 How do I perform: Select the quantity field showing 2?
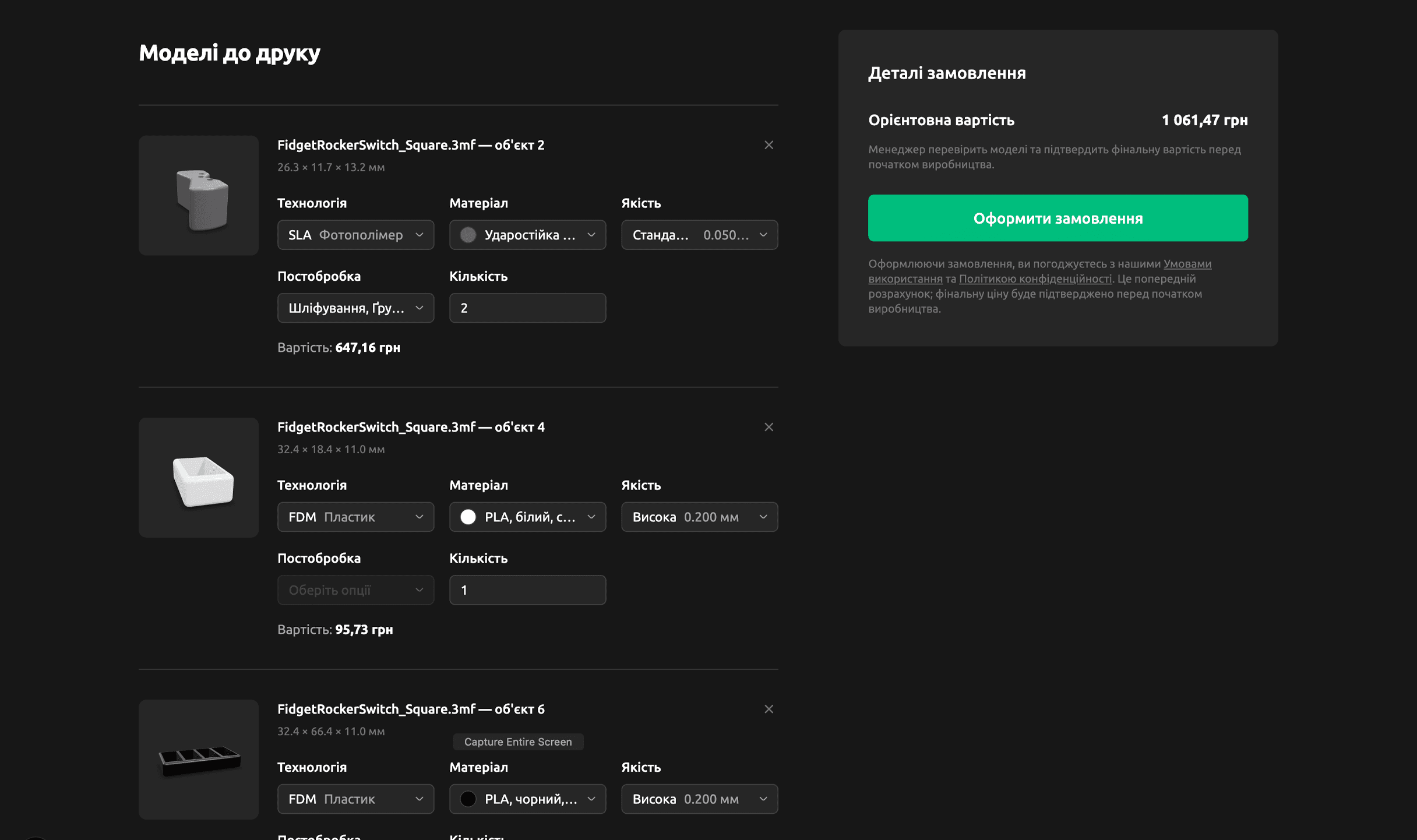(x=527, y=308)
